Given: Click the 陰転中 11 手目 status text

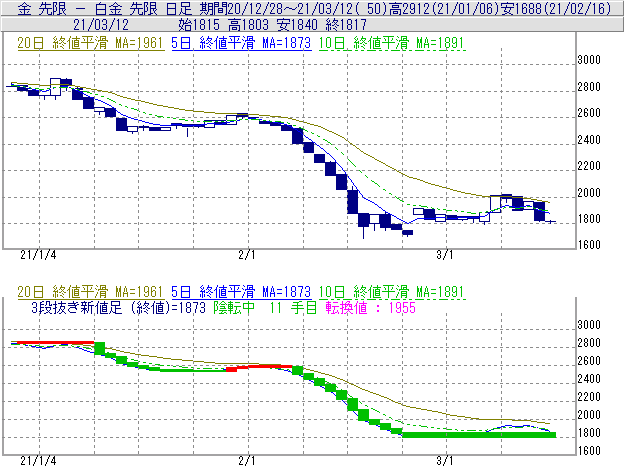Looking at the screenshot, I should (x=265, y=308).
